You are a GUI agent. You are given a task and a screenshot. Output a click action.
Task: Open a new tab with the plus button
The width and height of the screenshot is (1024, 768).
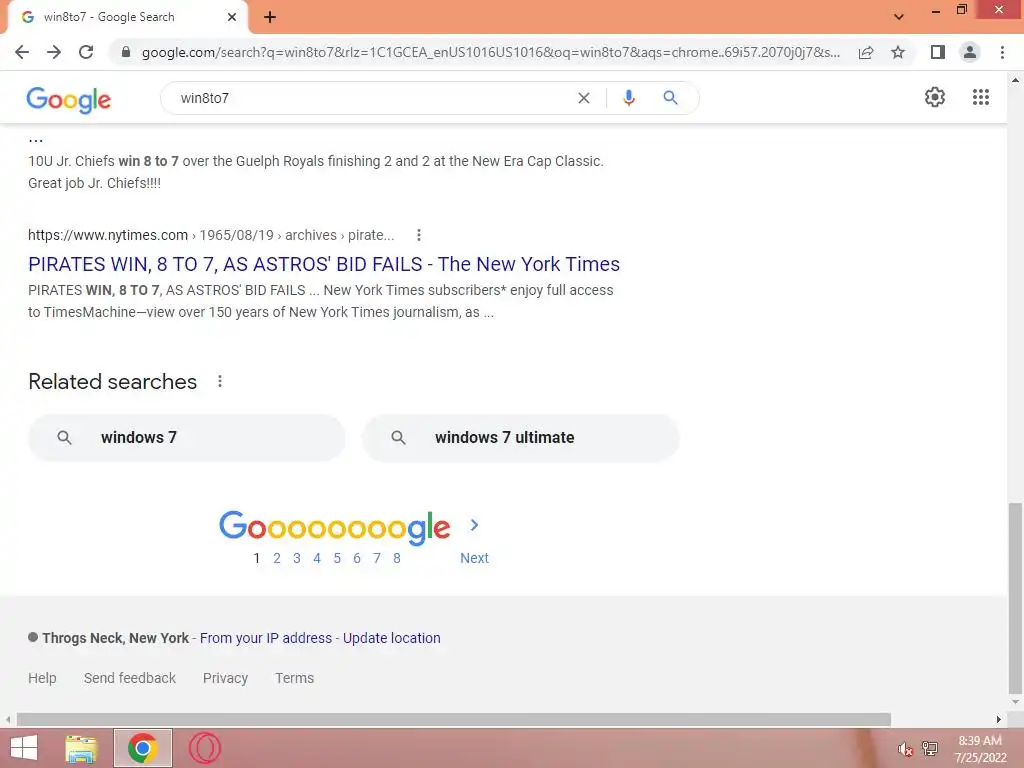270,18
